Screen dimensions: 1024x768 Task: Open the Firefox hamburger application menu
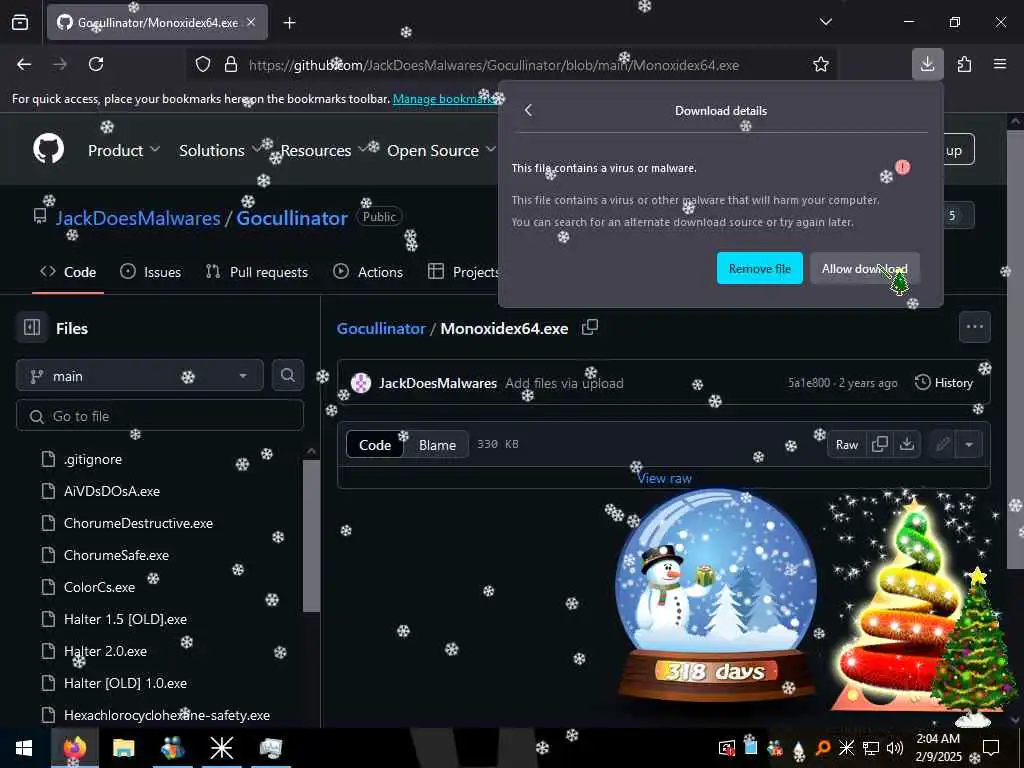[x=1000, y=64]
